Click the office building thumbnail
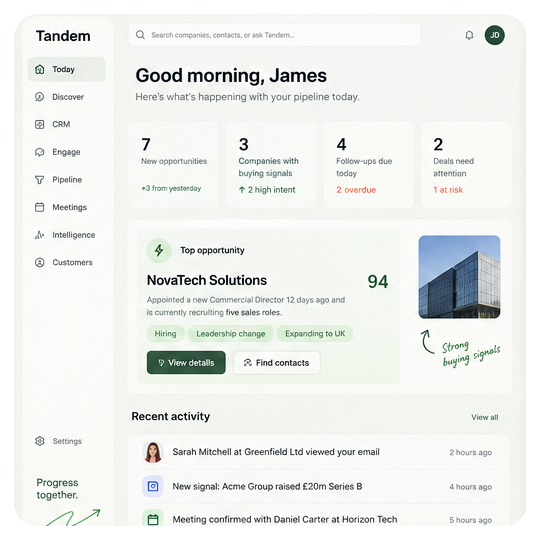 pyautogui.click(x=459, y=277)
